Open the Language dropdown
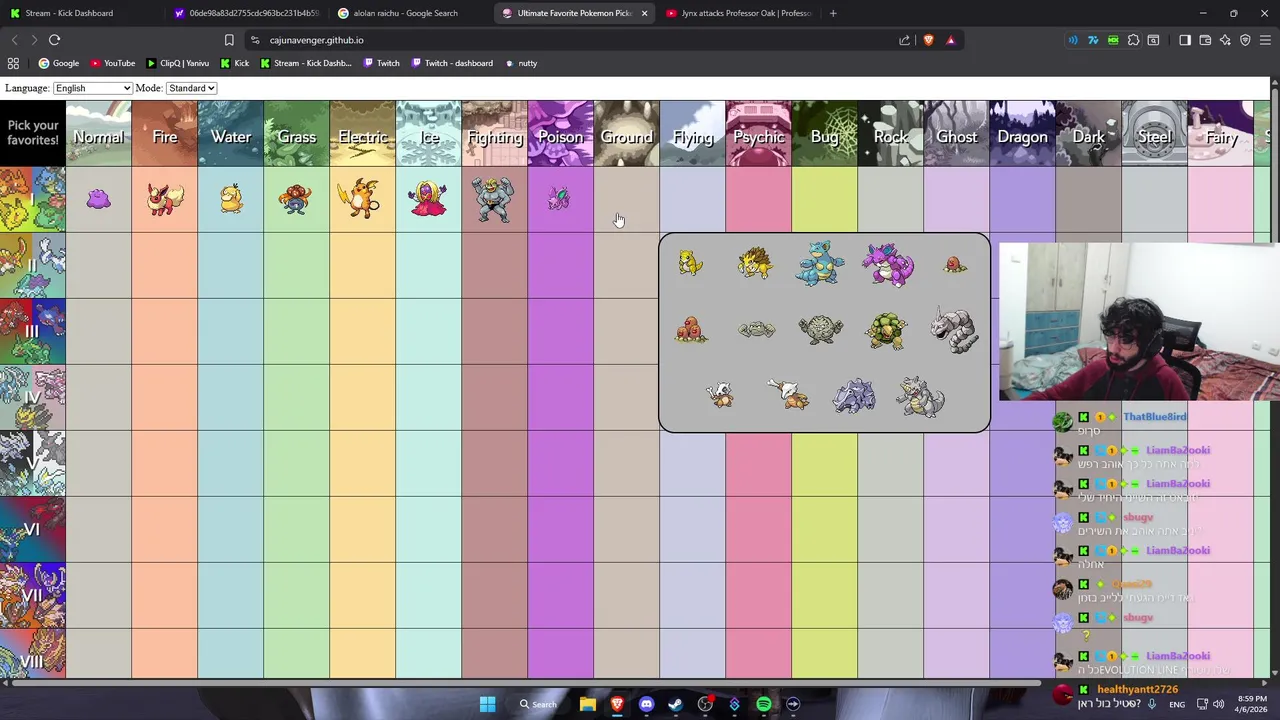This screenshot has height=720, width=1280. pyautogui.click(x=92, y=88)
